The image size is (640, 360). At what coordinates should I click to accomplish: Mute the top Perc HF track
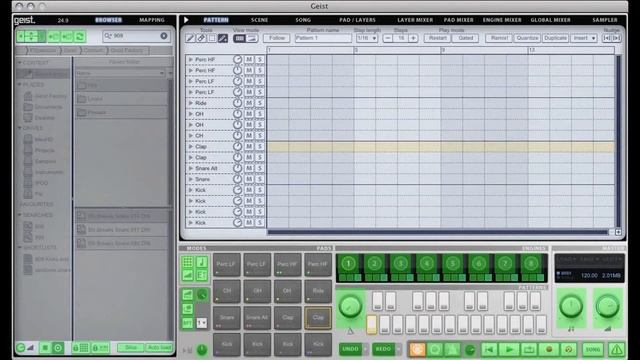click(x=249, y=60)
